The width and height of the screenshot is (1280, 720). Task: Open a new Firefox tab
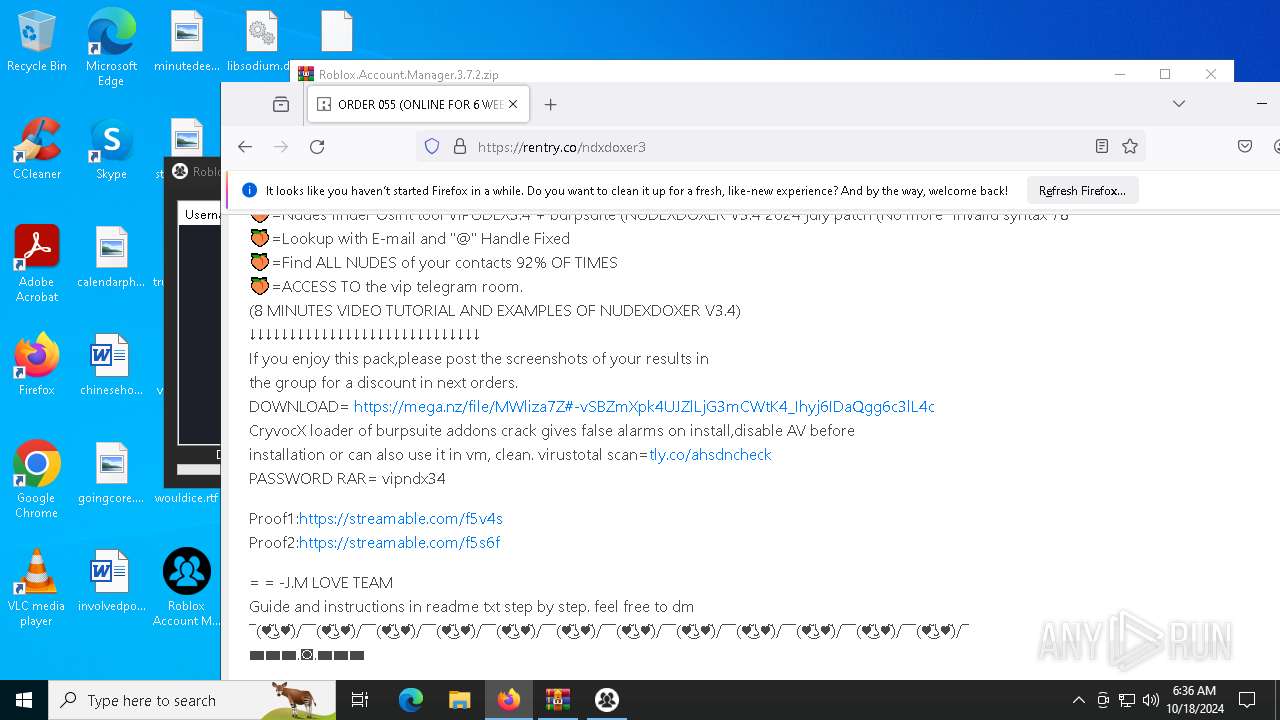pyautogui.click(x=550, y=104)
